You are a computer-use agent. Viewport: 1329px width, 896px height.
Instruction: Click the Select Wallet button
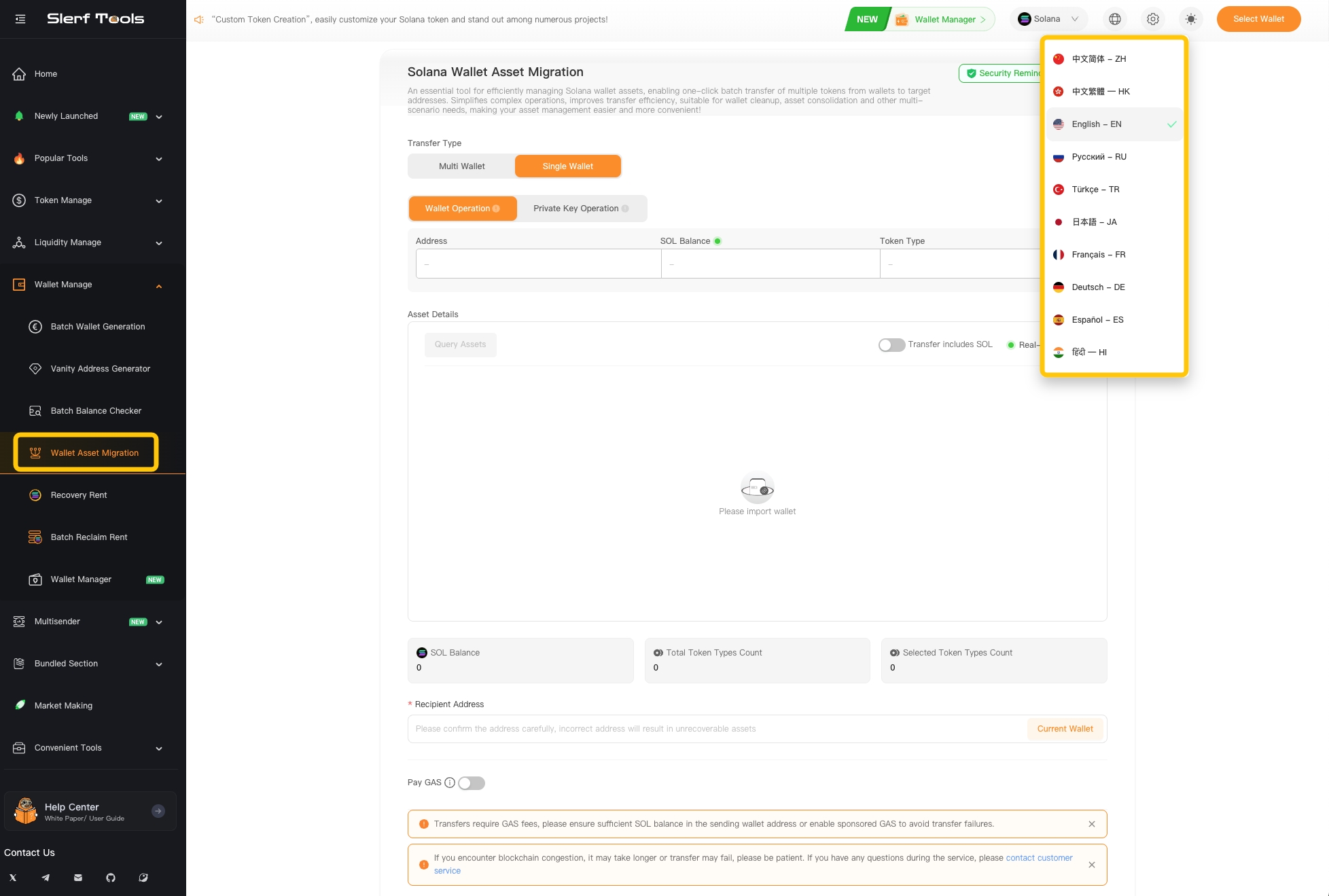pos(1258,19)
